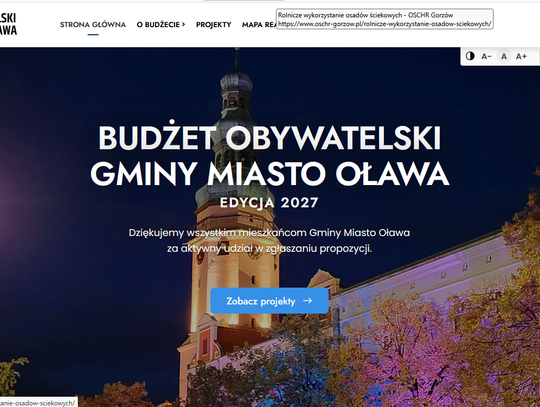Open the Projekty menu item
The image size is (540, 407).
214,25
